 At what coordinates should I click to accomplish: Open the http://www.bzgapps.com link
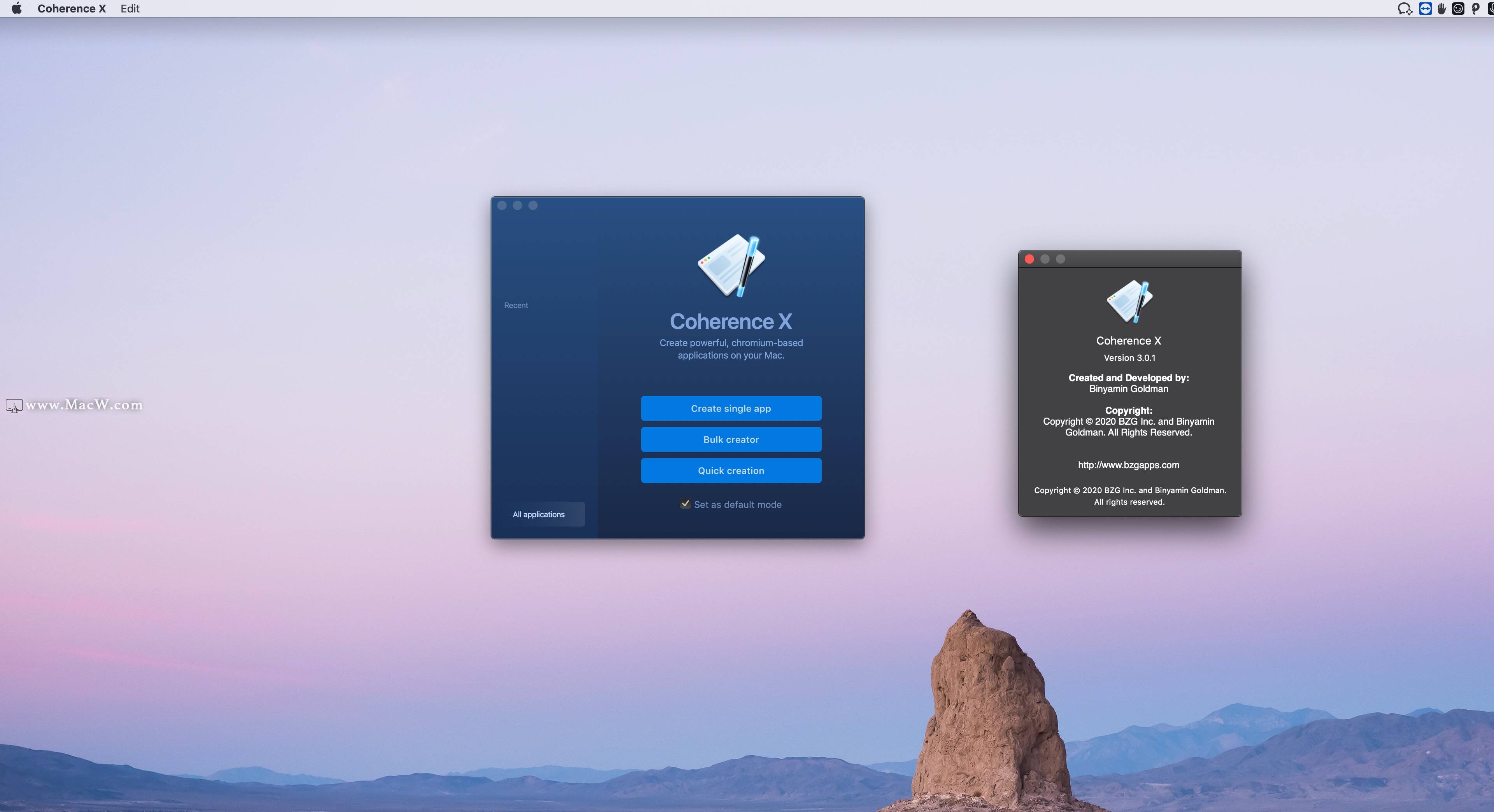1129,465
